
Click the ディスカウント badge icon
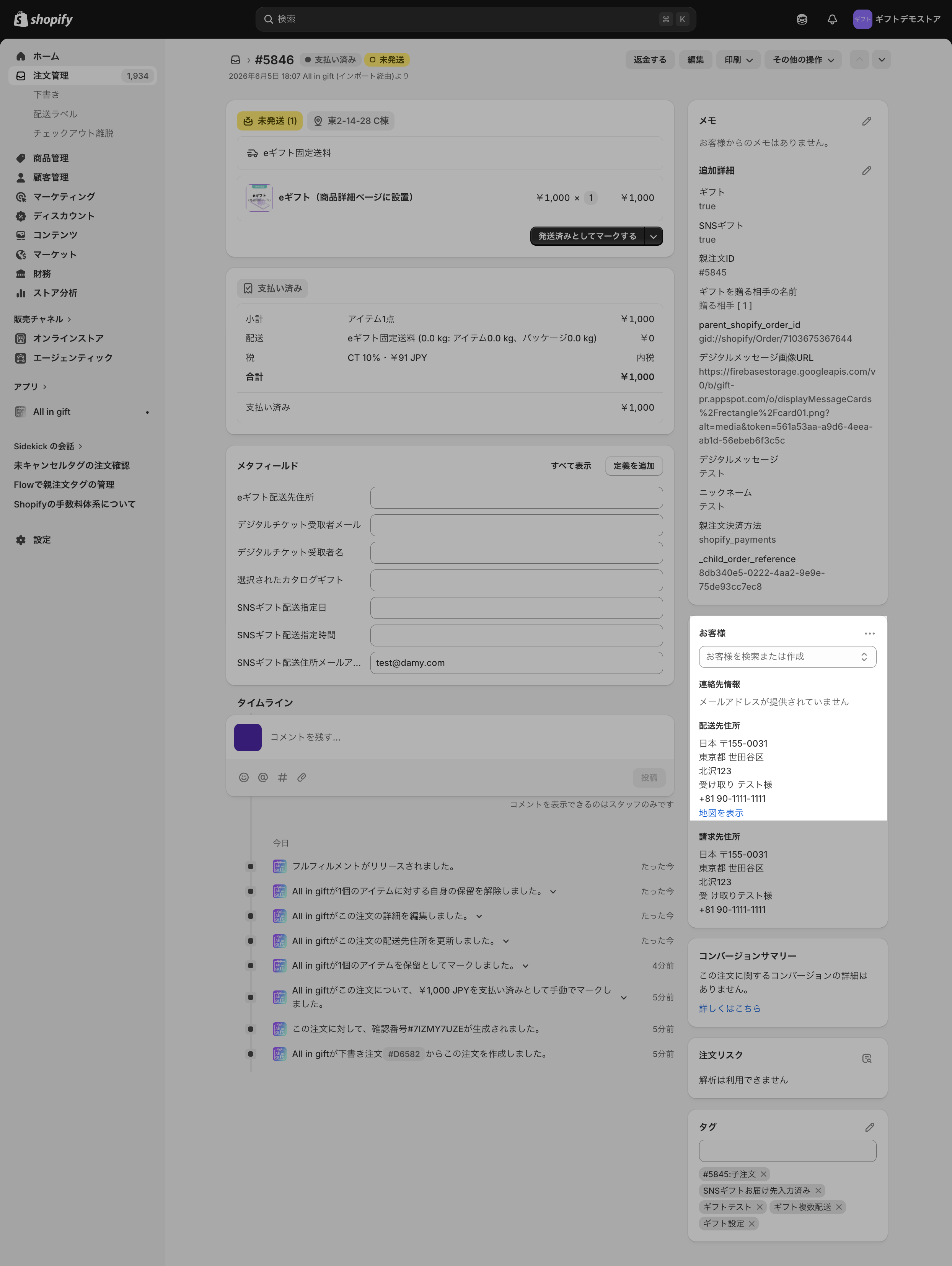pyautogui.click(x=21, y=216)
